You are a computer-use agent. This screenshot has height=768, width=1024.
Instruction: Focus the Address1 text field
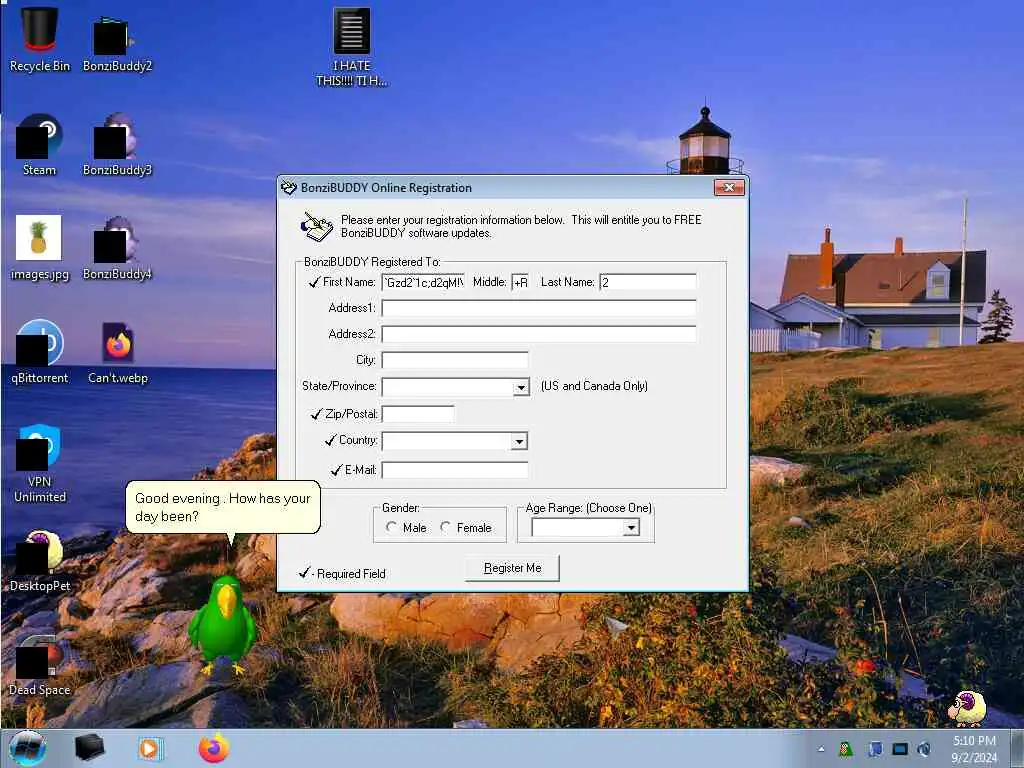coord(539,308)
